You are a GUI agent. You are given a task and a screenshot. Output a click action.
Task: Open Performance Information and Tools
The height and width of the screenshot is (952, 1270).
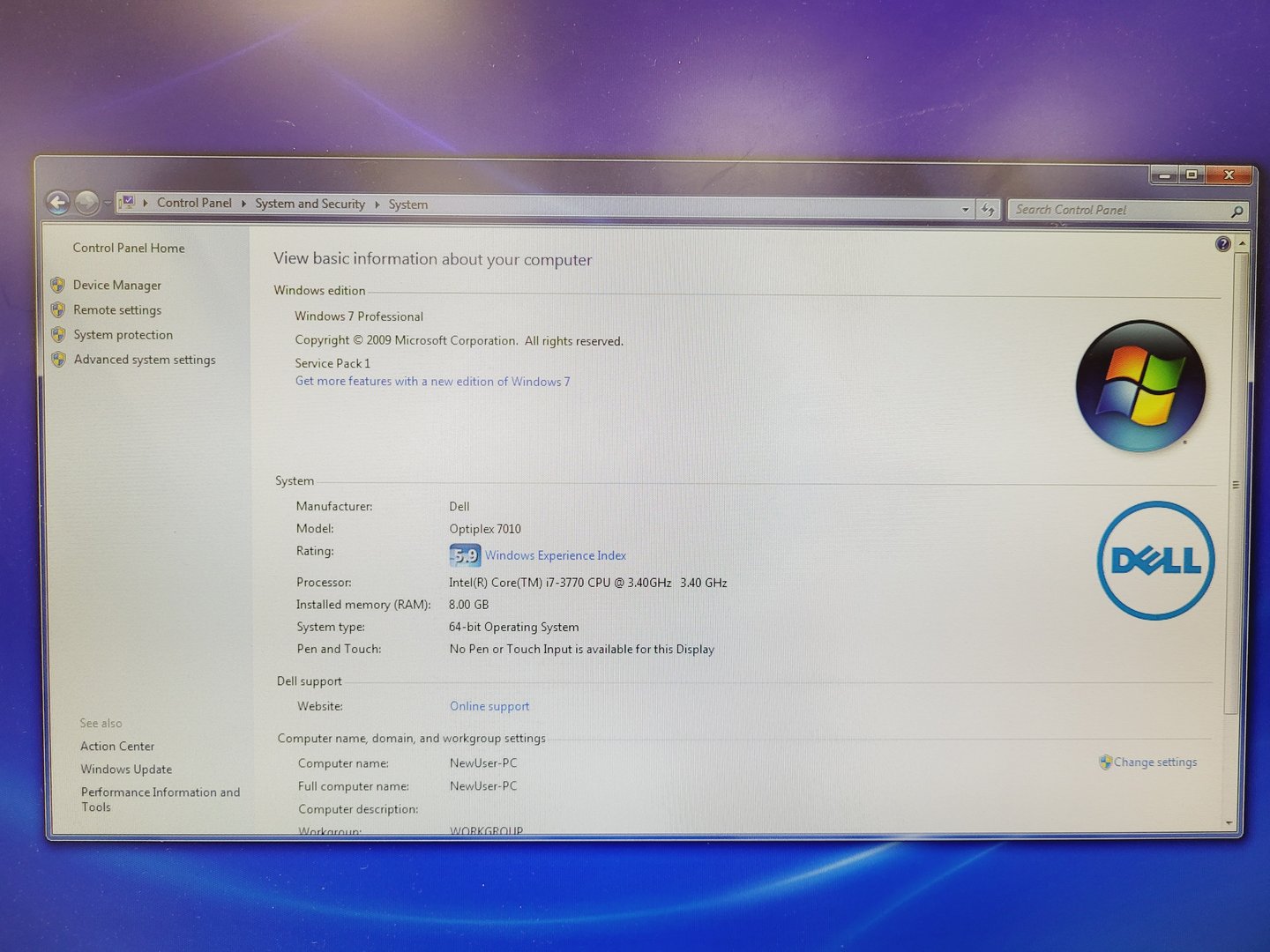161,800
